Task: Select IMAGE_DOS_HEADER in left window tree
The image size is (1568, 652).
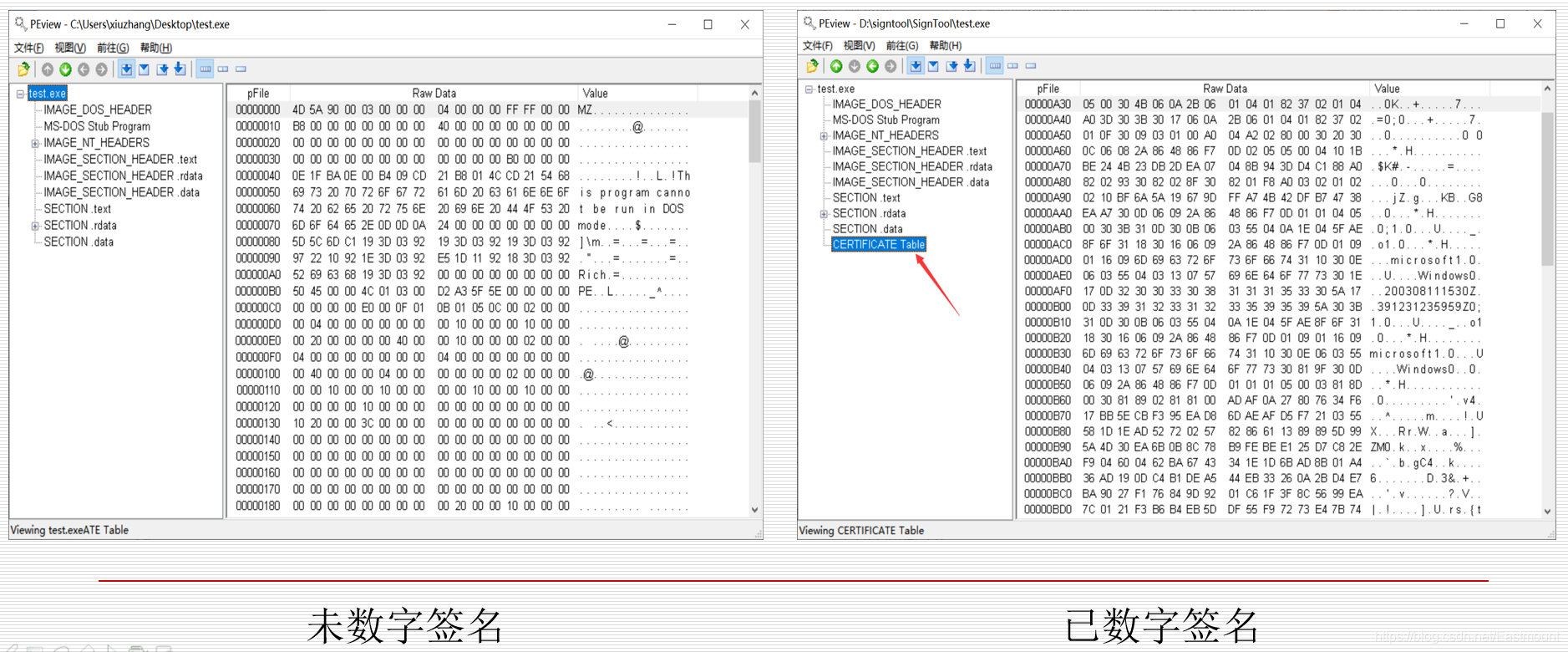Action: (x=98, y=110)
